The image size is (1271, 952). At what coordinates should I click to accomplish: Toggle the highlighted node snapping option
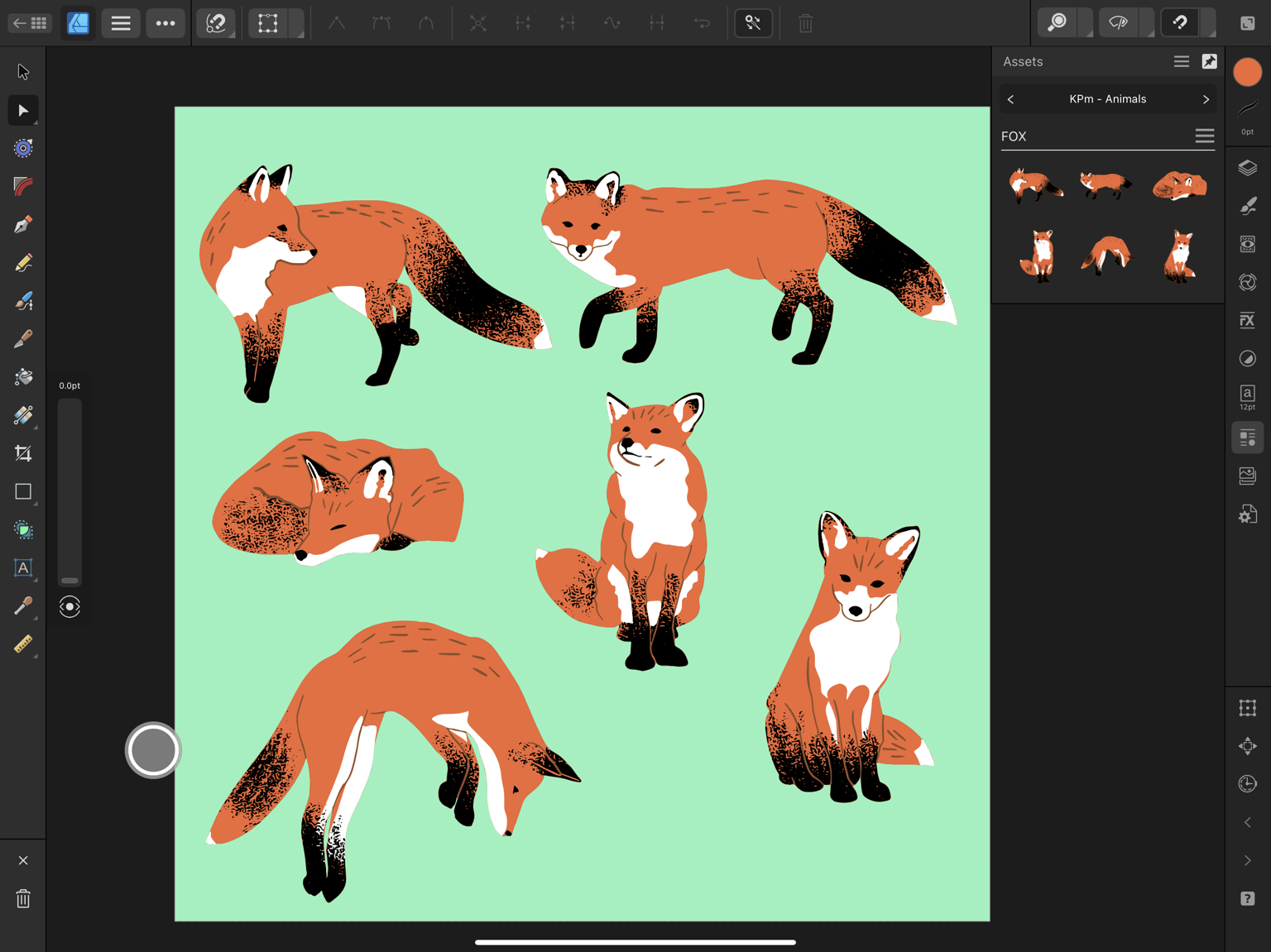click(753, 23)
